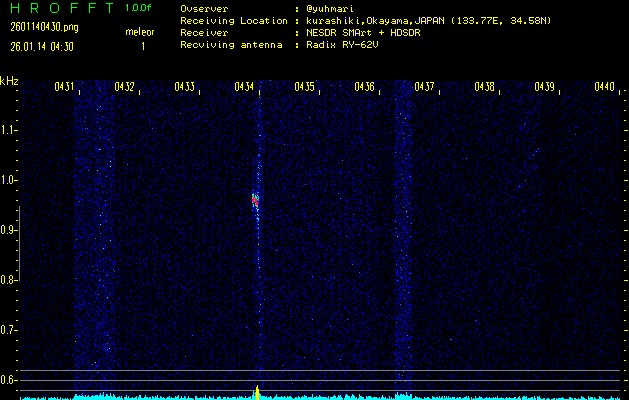Click the 0.6 kHz axis label
The height and width of the screenshot is (400, 629).
pyautogui.click(x=7, y=380)
